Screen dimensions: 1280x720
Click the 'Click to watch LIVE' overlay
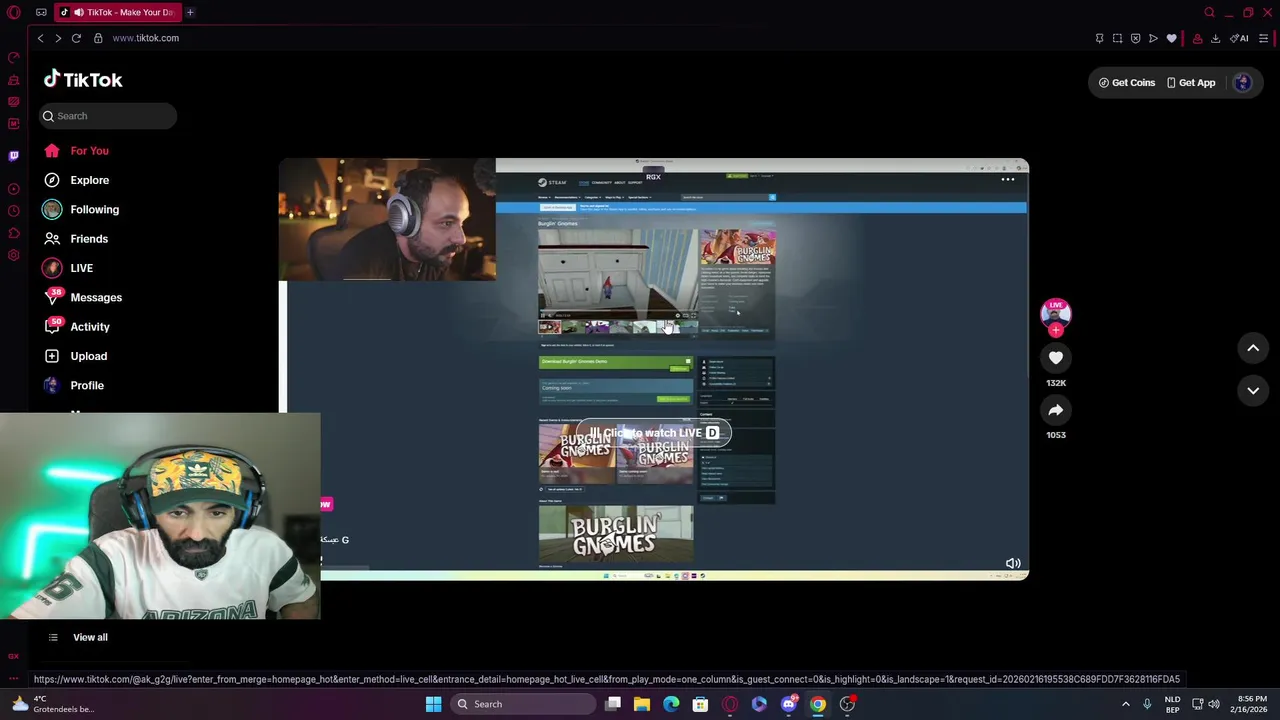pyautogui.click(x=654, y=433)
